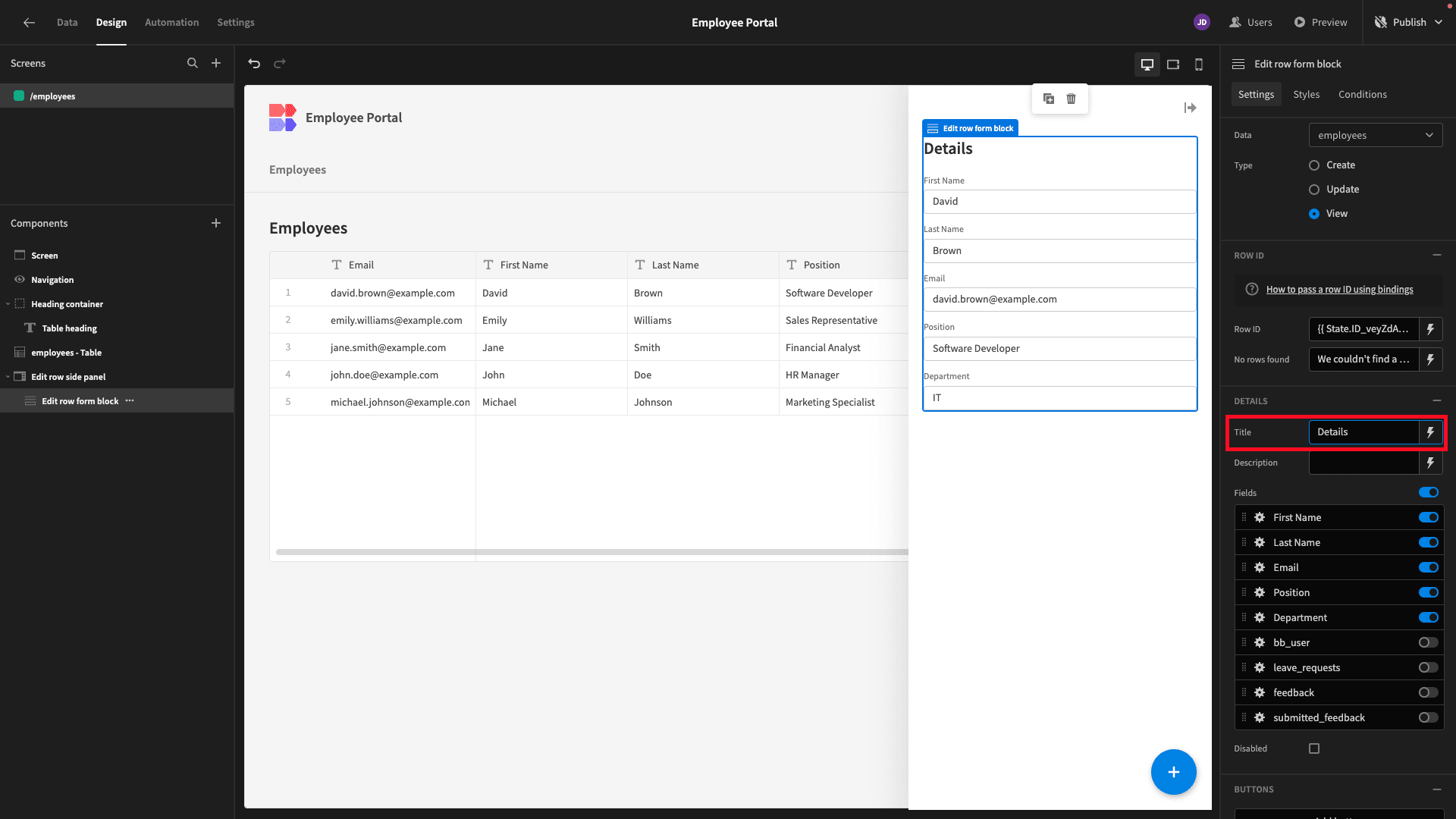Enable the leave_requests field toggle

click(1429, 668)
